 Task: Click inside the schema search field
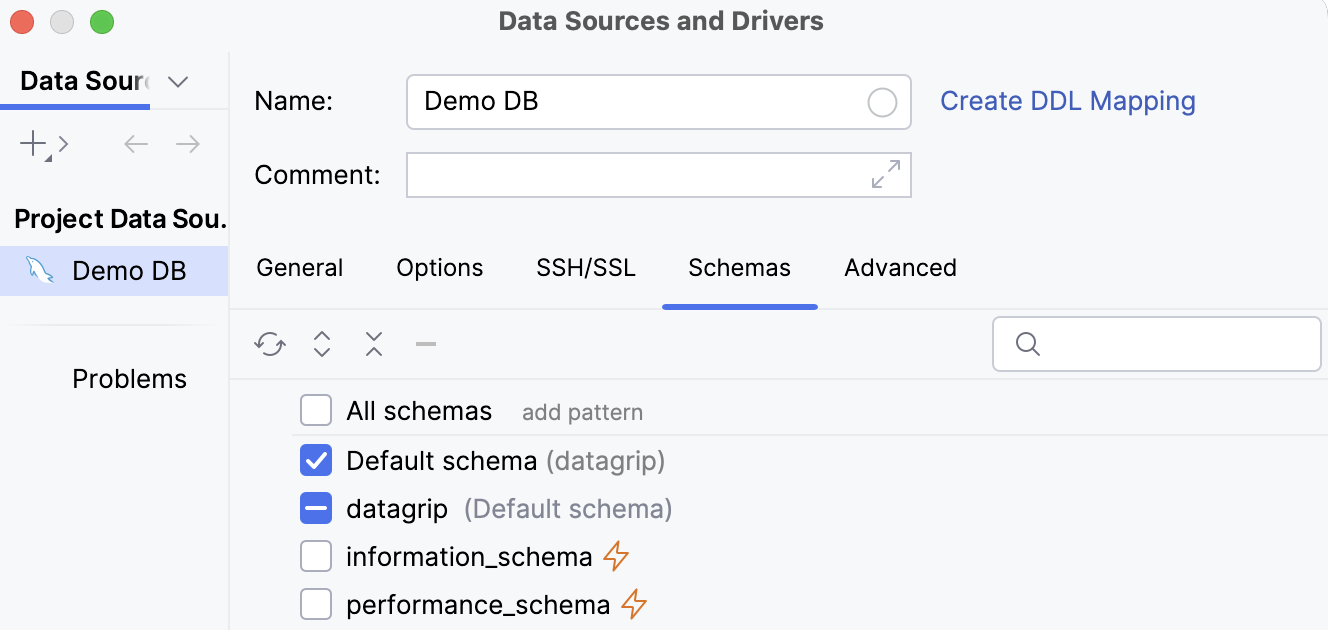(x=1156, y=343)
